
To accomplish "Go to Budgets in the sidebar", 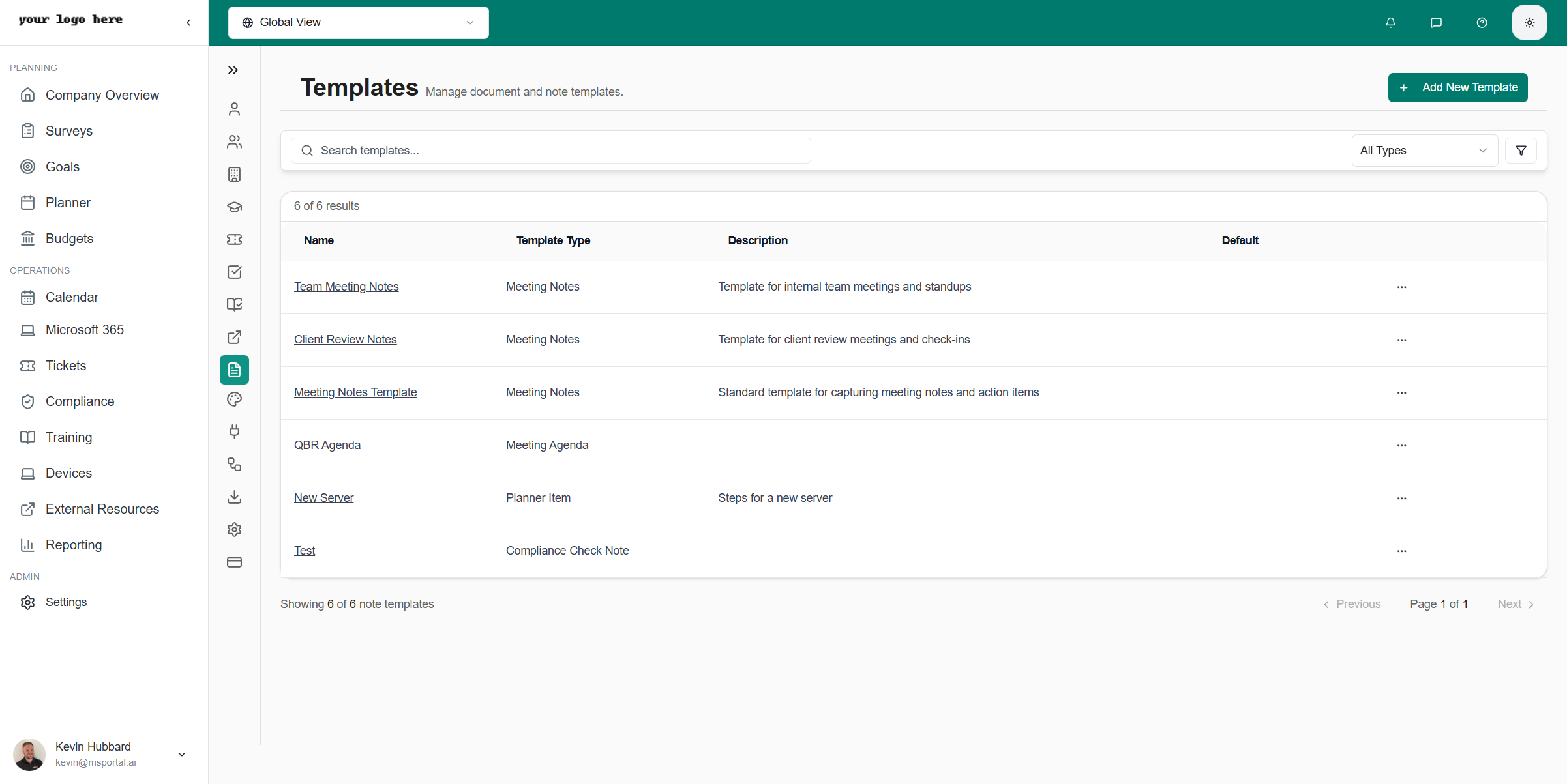I will coord(69,239).
